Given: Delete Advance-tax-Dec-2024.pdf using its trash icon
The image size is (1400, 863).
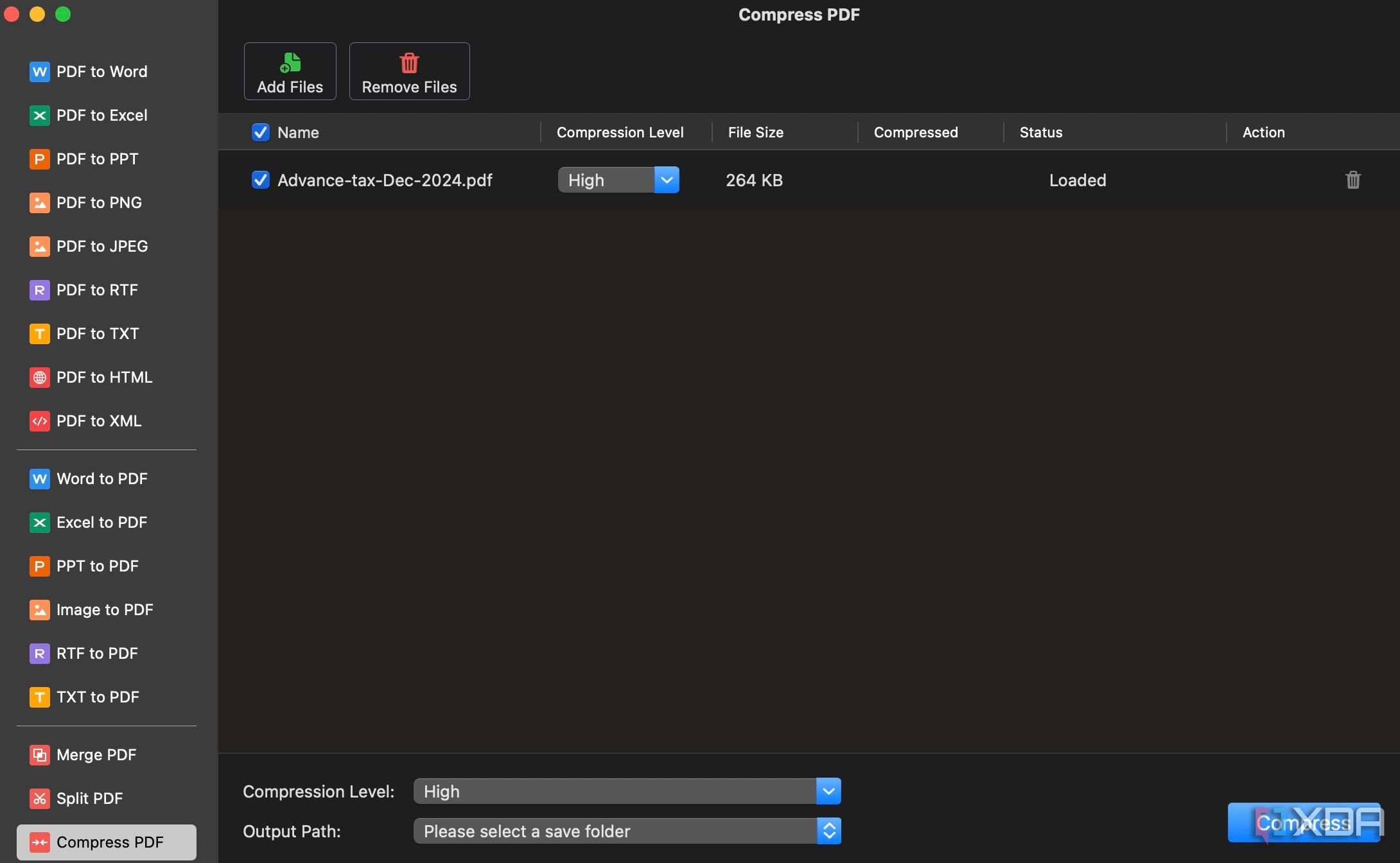Looking at the screenshot, I should click(x=1353, y=180).
